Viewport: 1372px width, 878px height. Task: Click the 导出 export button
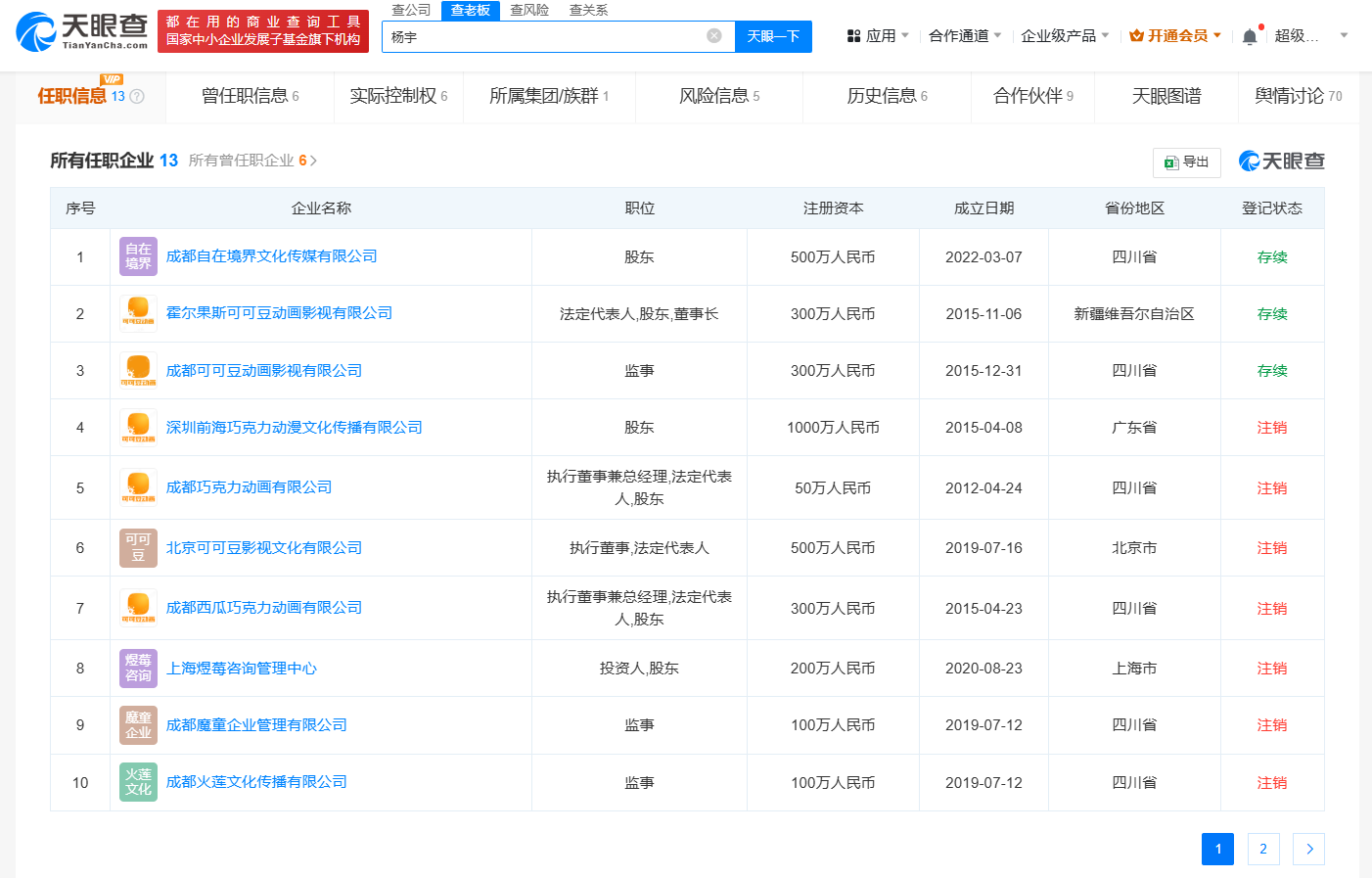(1187, 162)
